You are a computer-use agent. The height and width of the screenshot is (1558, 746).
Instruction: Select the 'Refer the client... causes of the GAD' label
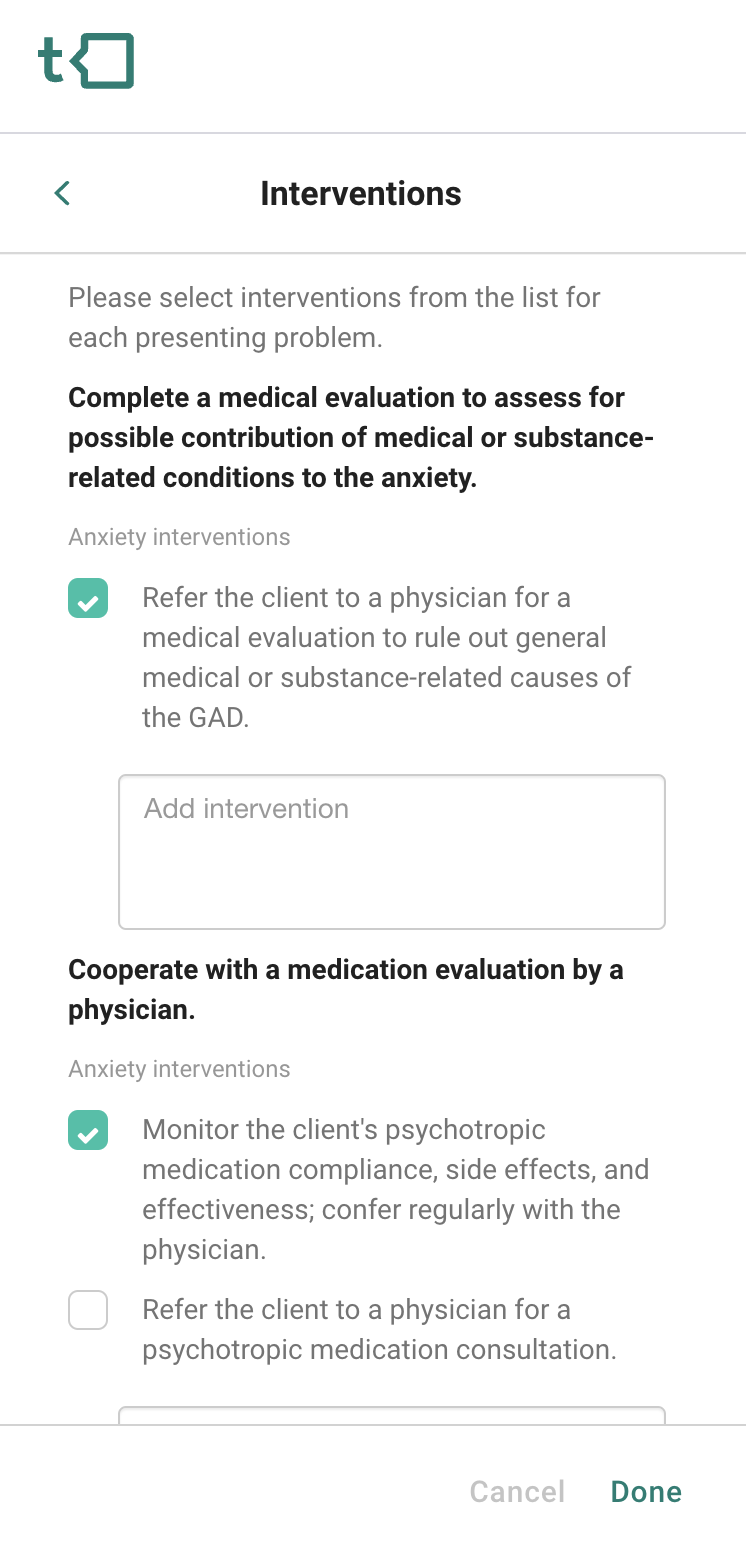coord(386,657)
